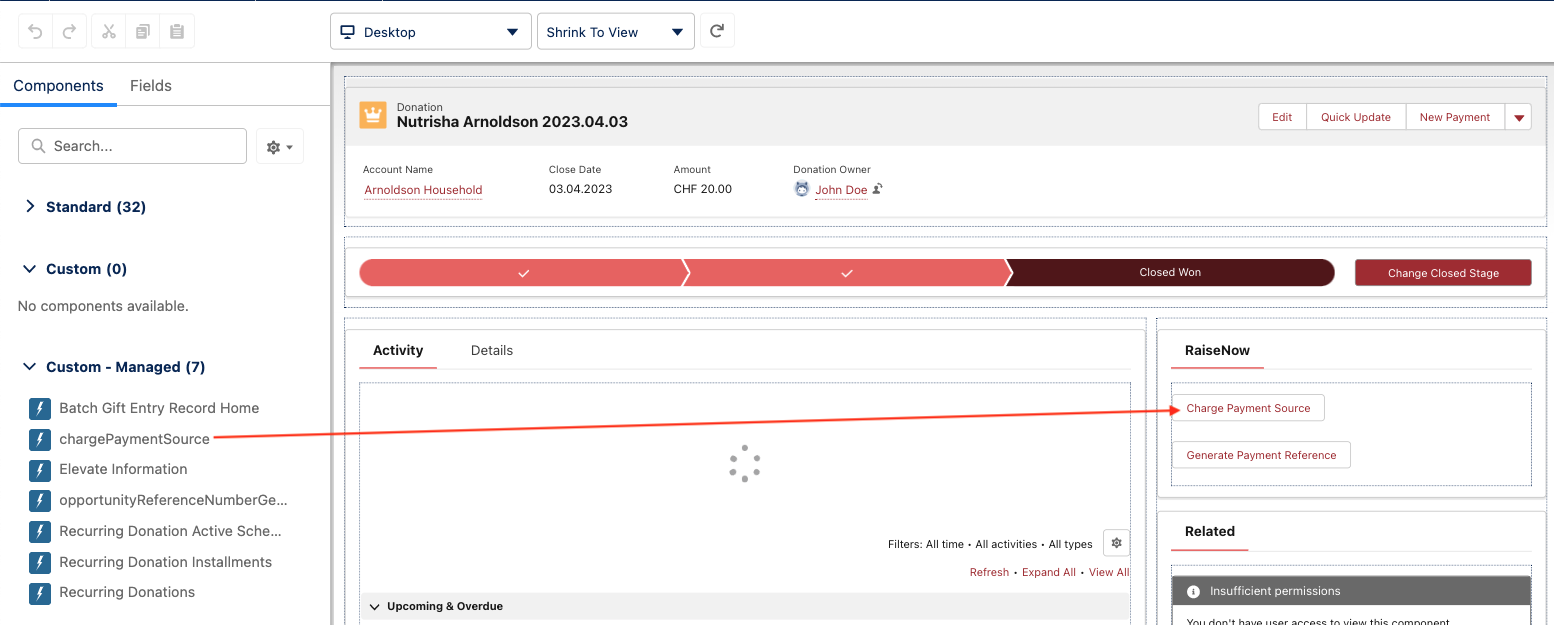Select the Closed Won stage in path

[1170, 273]
